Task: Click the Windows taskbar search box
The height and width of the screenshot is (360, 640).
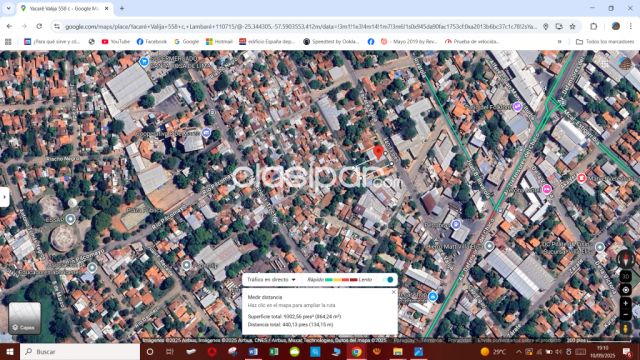Action: point(80,351)
